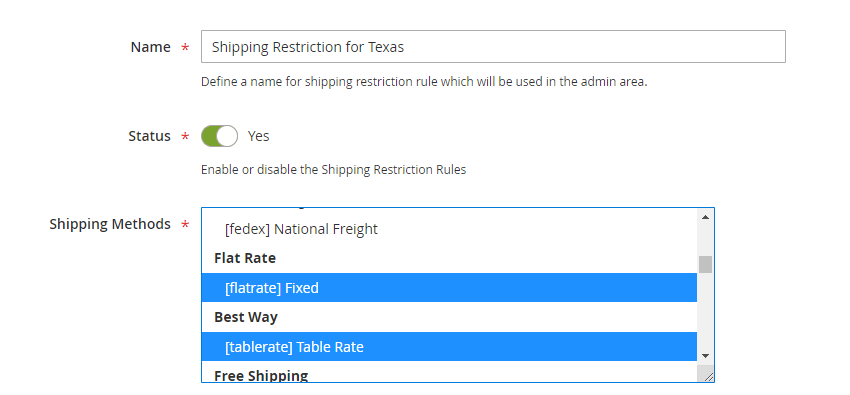Click the listbox corner resize handle
Image resolution: width=850 pixels, height=395 pixels.
pyautogui.click(x=706, y=373)
